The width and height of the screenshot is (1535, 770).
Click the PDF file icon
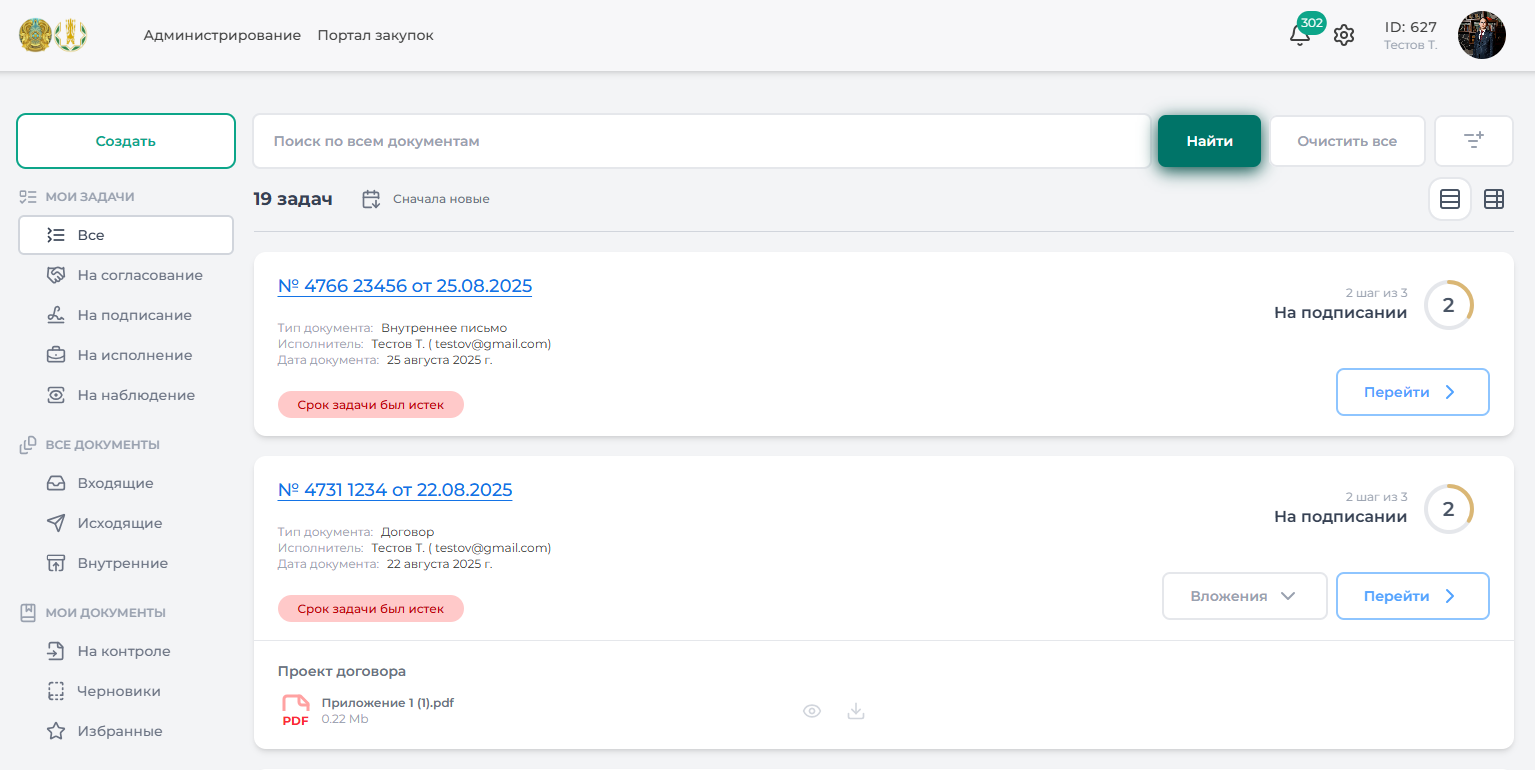(x=295, y=710)
